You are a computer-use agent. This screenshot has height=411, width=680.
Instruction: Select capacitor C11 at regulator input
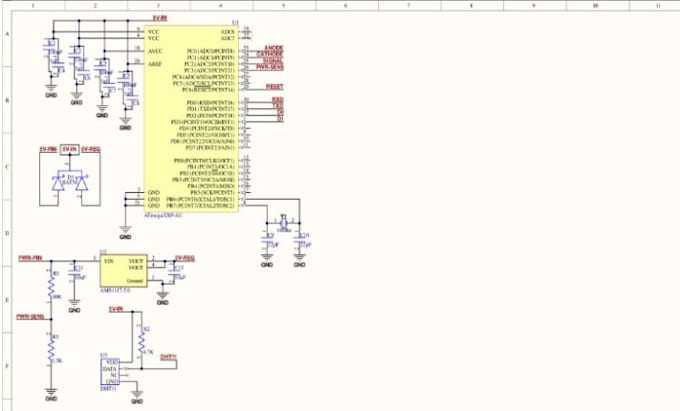point(75,273)
